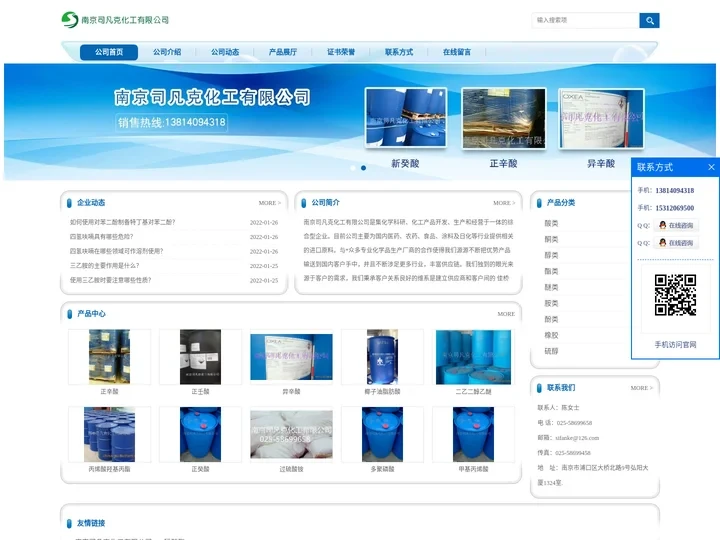
Task: Open the 公司首页 navigation tab
Action: 109,52
